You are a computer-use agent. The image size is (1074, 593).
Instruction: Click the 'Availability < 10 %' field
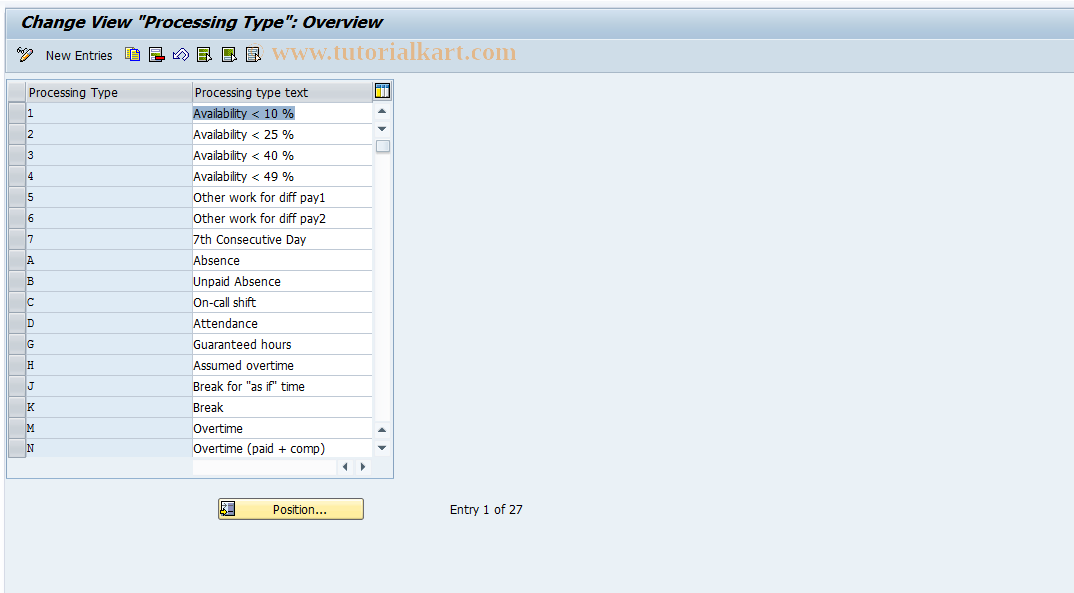coord(282,114)
